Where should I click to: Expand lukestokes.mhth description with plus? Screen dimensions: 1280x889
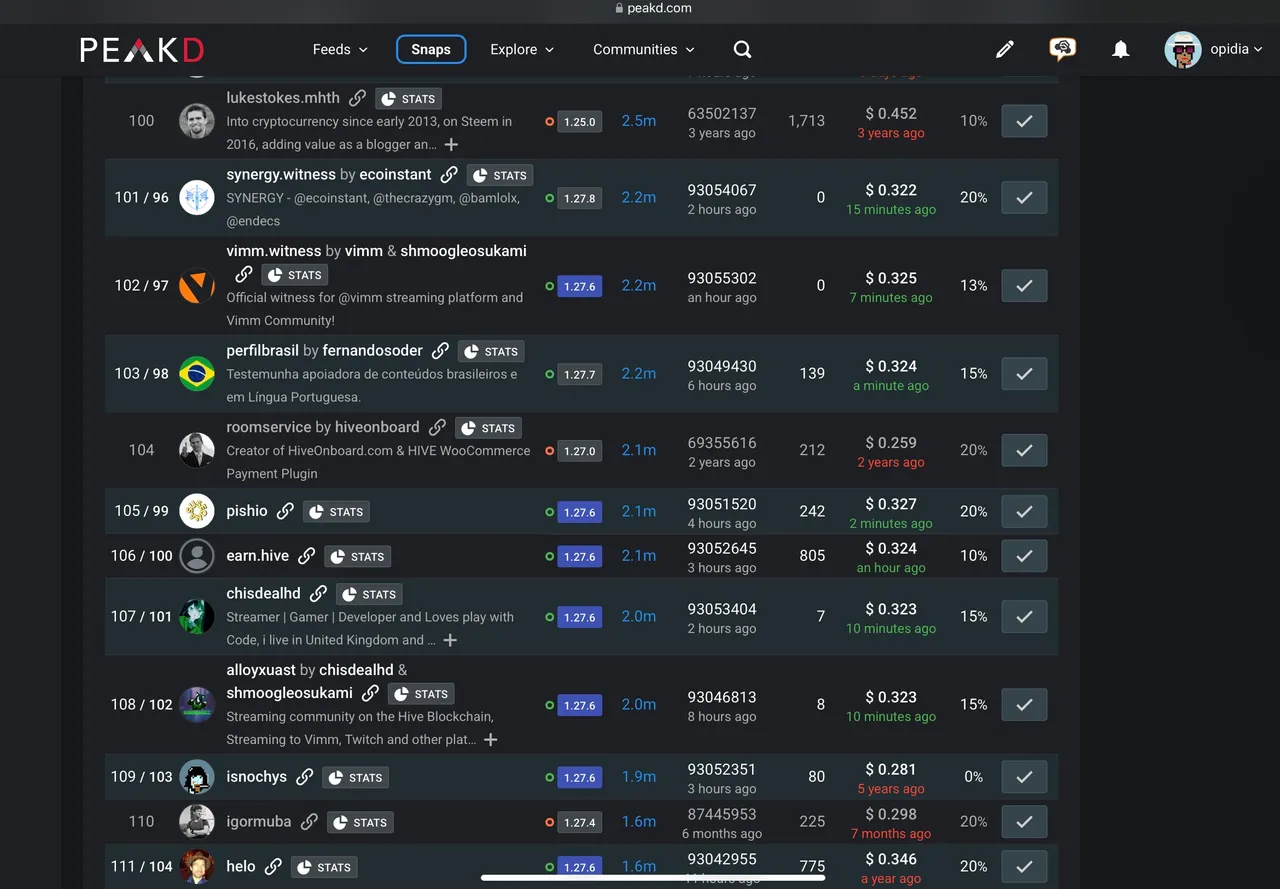pos(451,145)
